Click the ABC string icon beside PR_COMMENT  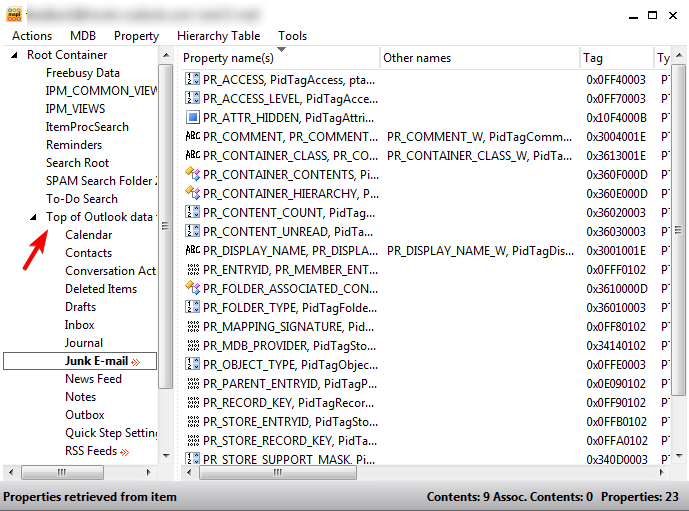pos(192,136)
